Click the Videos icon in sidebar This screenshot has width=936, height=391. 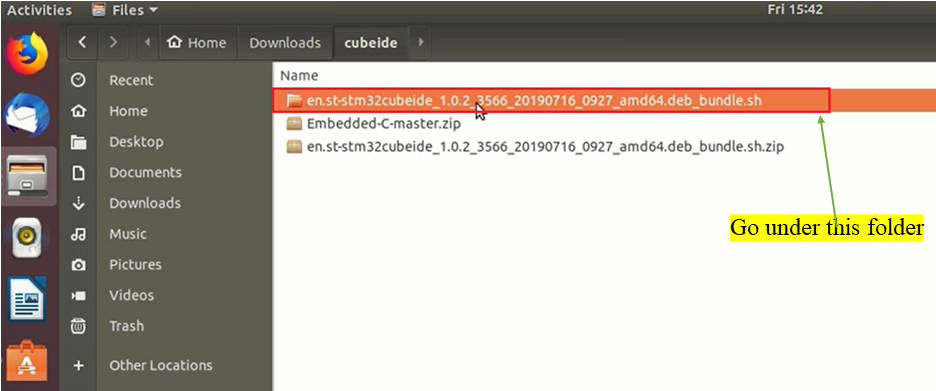coord(78,295)
